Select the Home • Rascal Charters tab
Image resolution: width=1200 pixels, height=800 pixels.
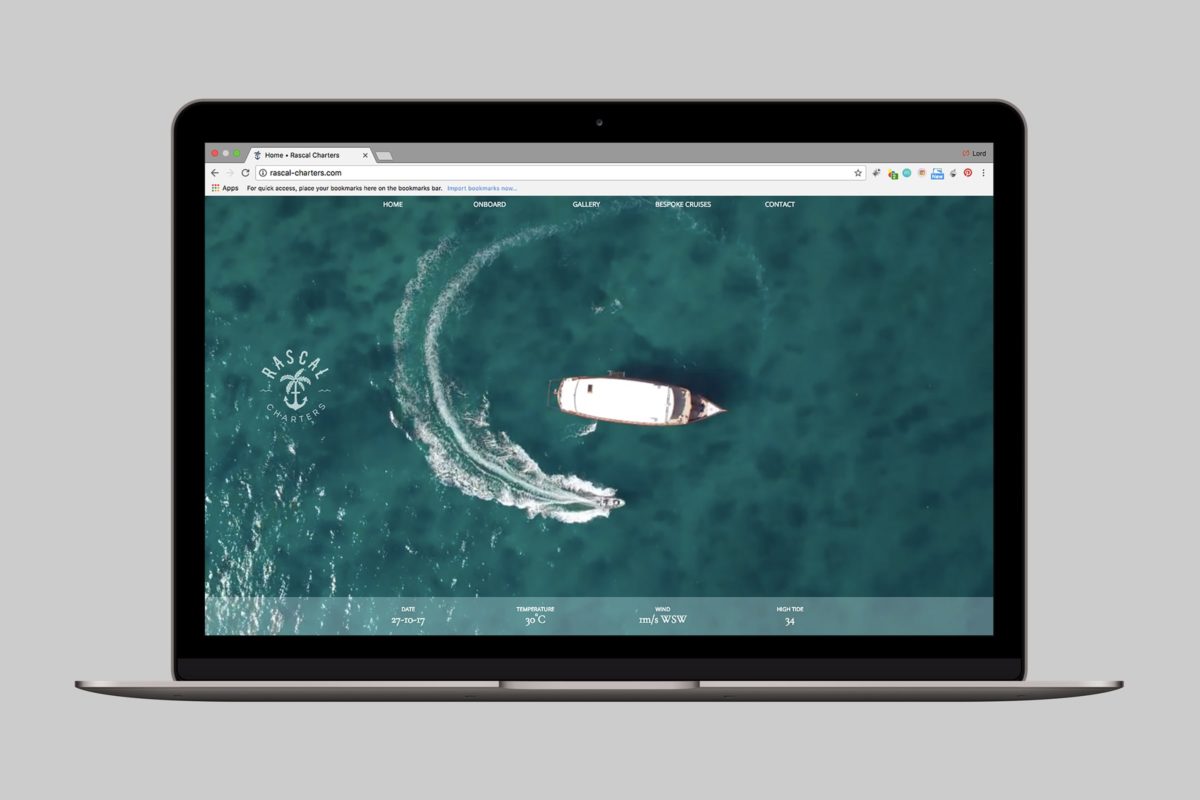[310, 155]
